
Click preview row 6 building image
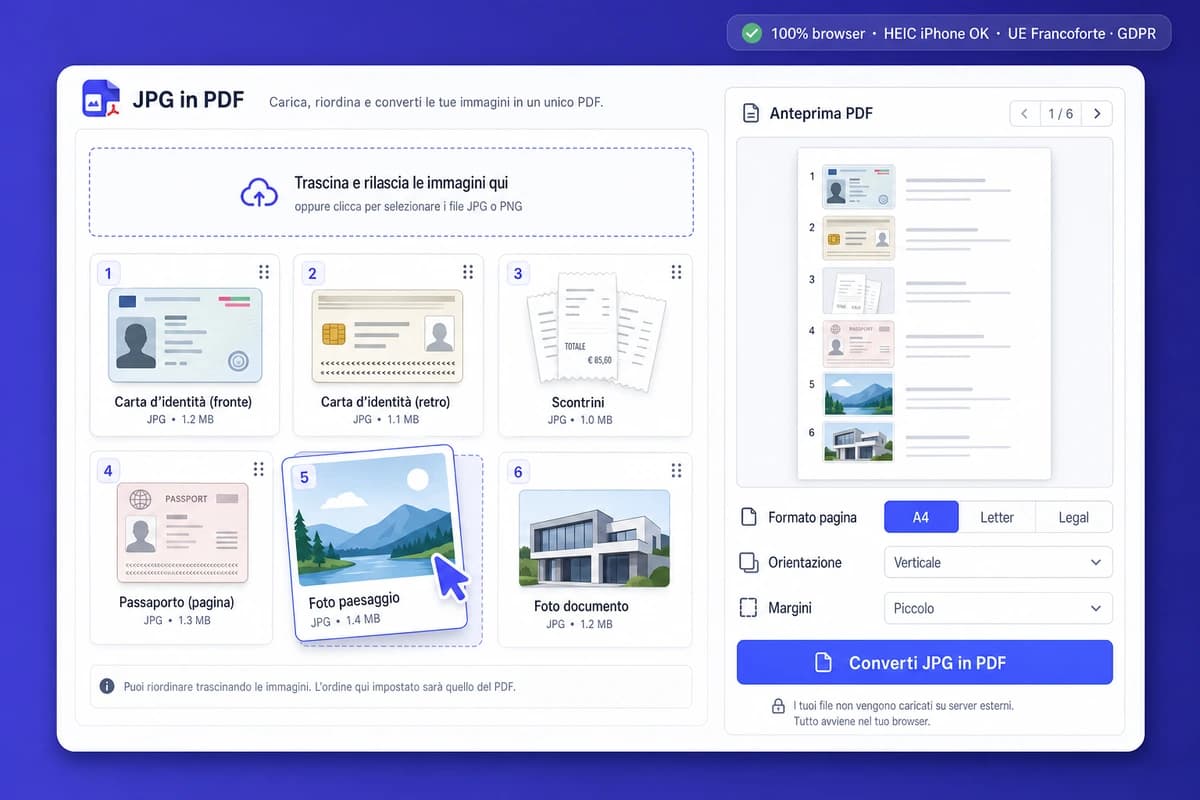[858, 441]
